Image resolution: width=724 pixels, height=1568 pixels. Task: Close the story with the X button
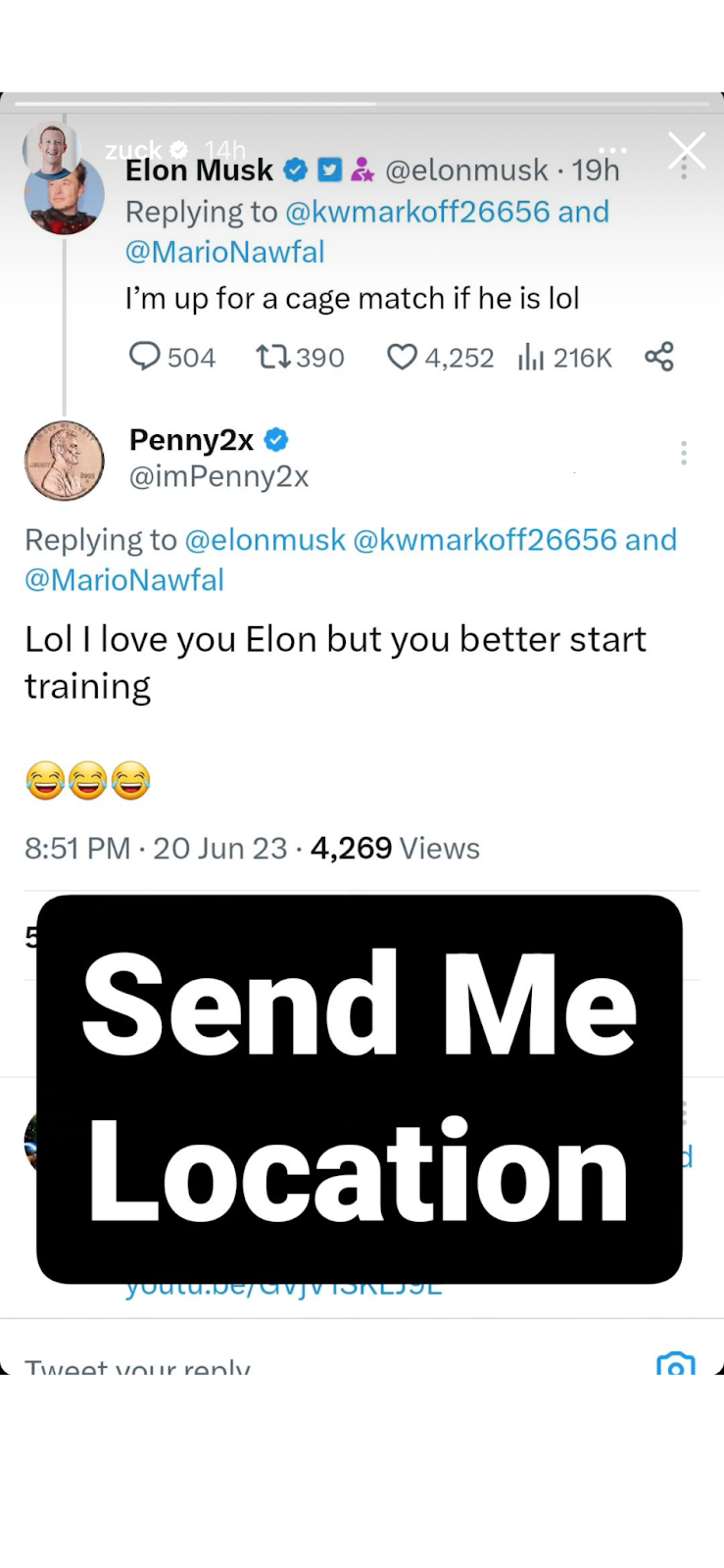tap(687, 151)
